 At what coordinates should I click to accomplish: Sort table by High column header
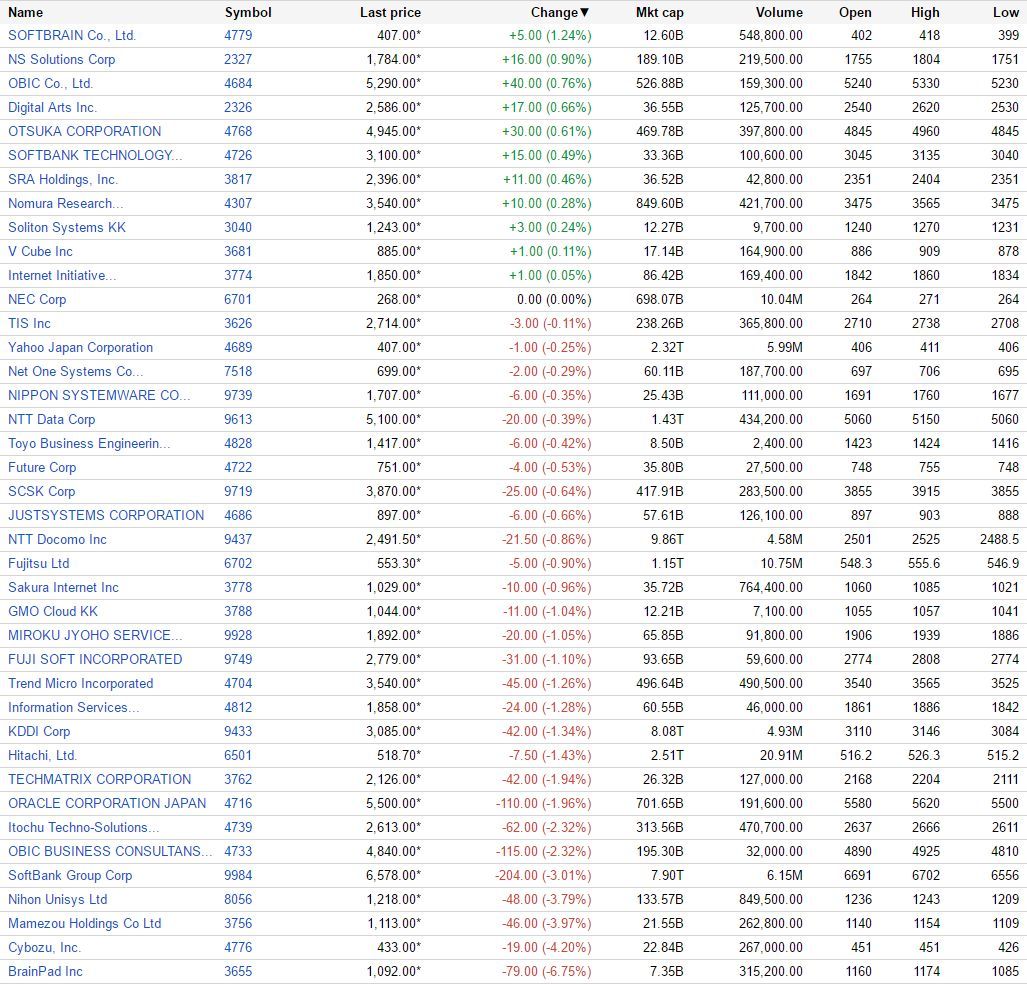[x=925, y=12]
